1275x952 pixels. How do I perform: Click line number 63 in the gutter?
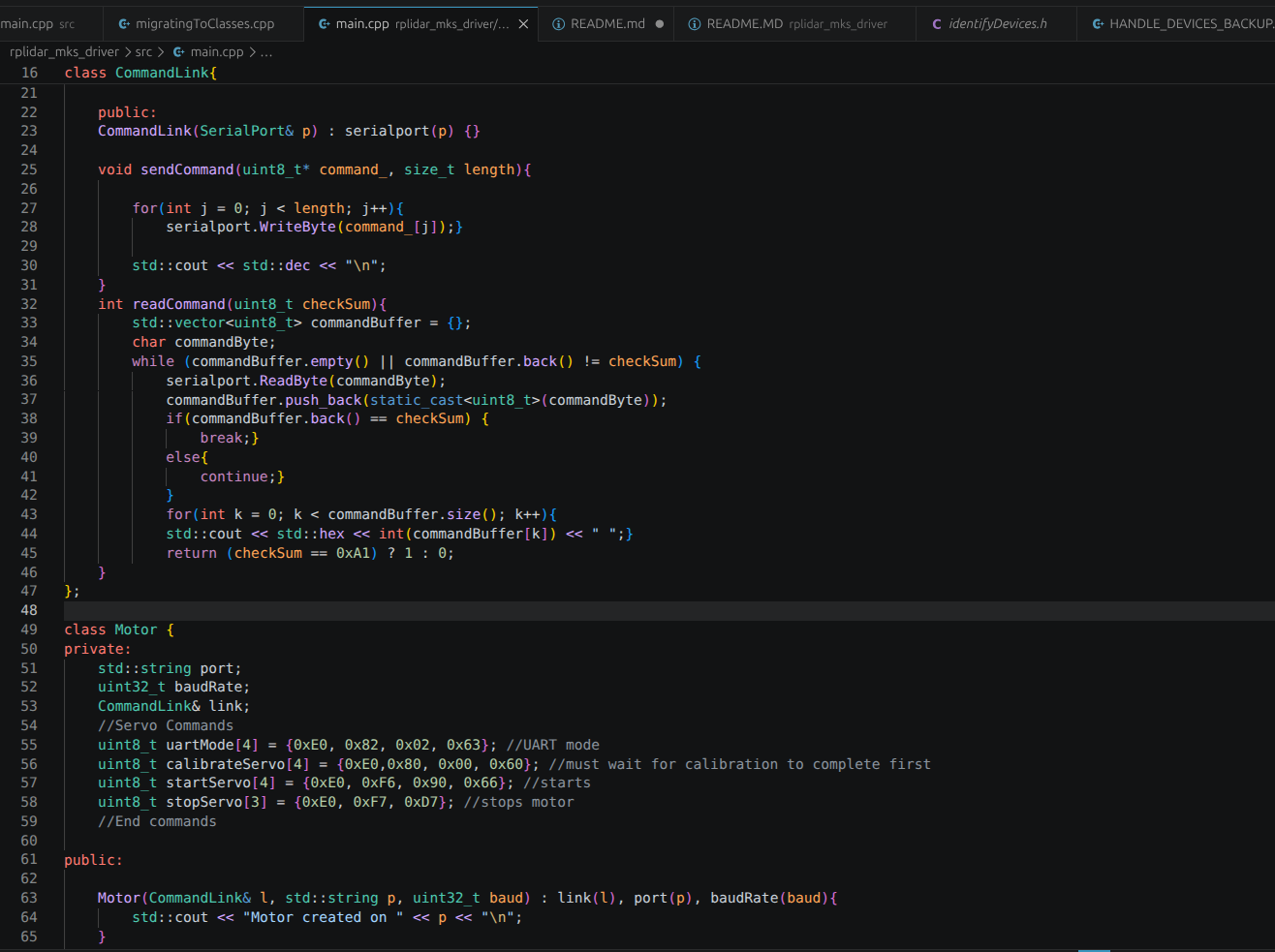pos(29,898)
